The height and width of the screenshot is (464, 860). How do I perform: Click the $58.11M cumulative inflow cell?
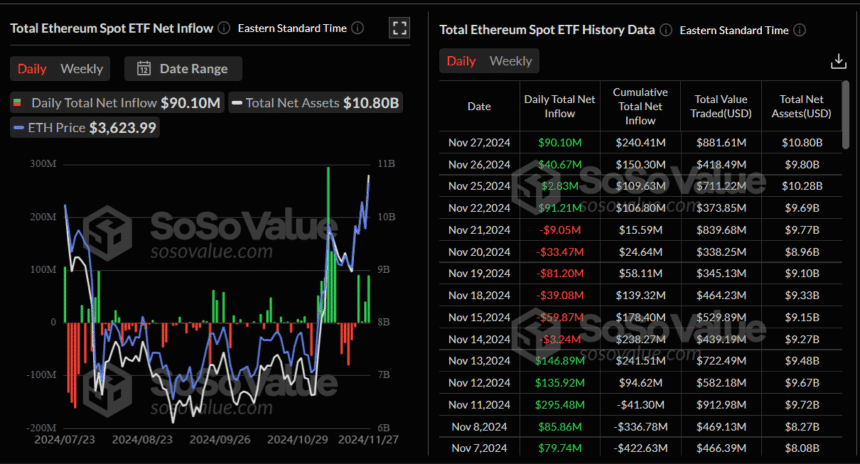coord(640,273)
